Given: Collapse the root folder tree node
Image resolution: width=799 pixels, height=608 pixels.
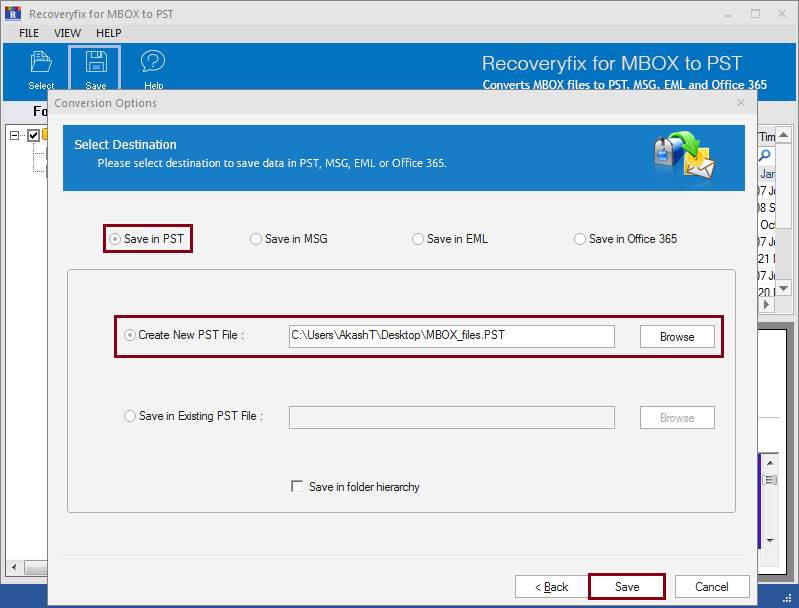Looking at the screenshot, I should [14, 135].
